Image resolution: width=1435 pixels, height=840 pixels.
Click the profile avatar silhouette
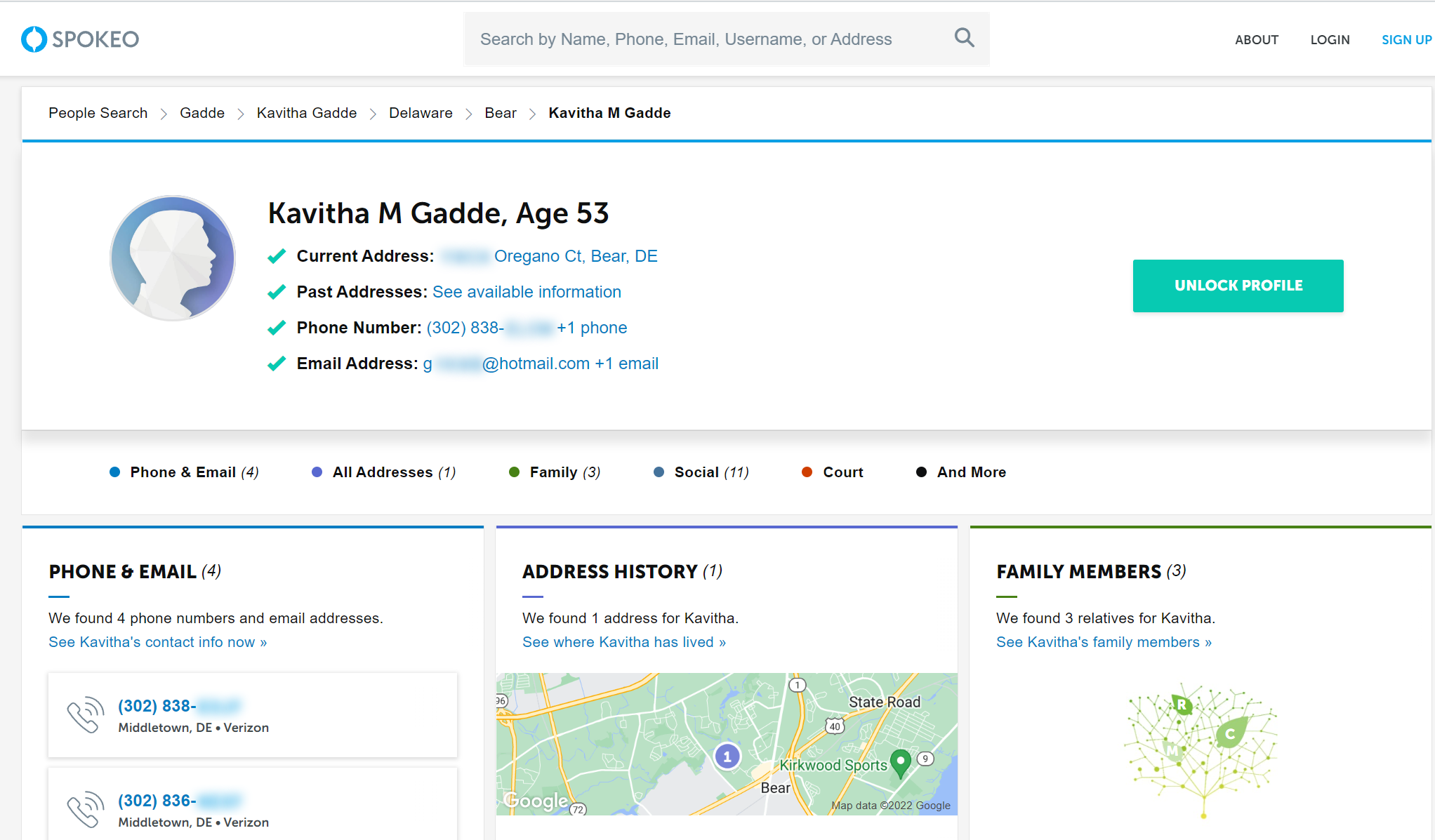point(173,258)
